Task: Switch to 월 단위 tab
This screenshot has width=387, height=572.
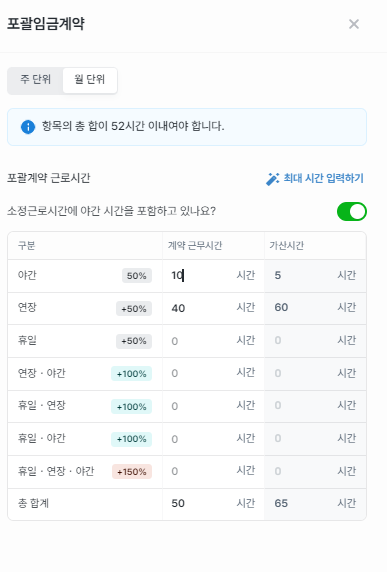Action: coord(90,80)
